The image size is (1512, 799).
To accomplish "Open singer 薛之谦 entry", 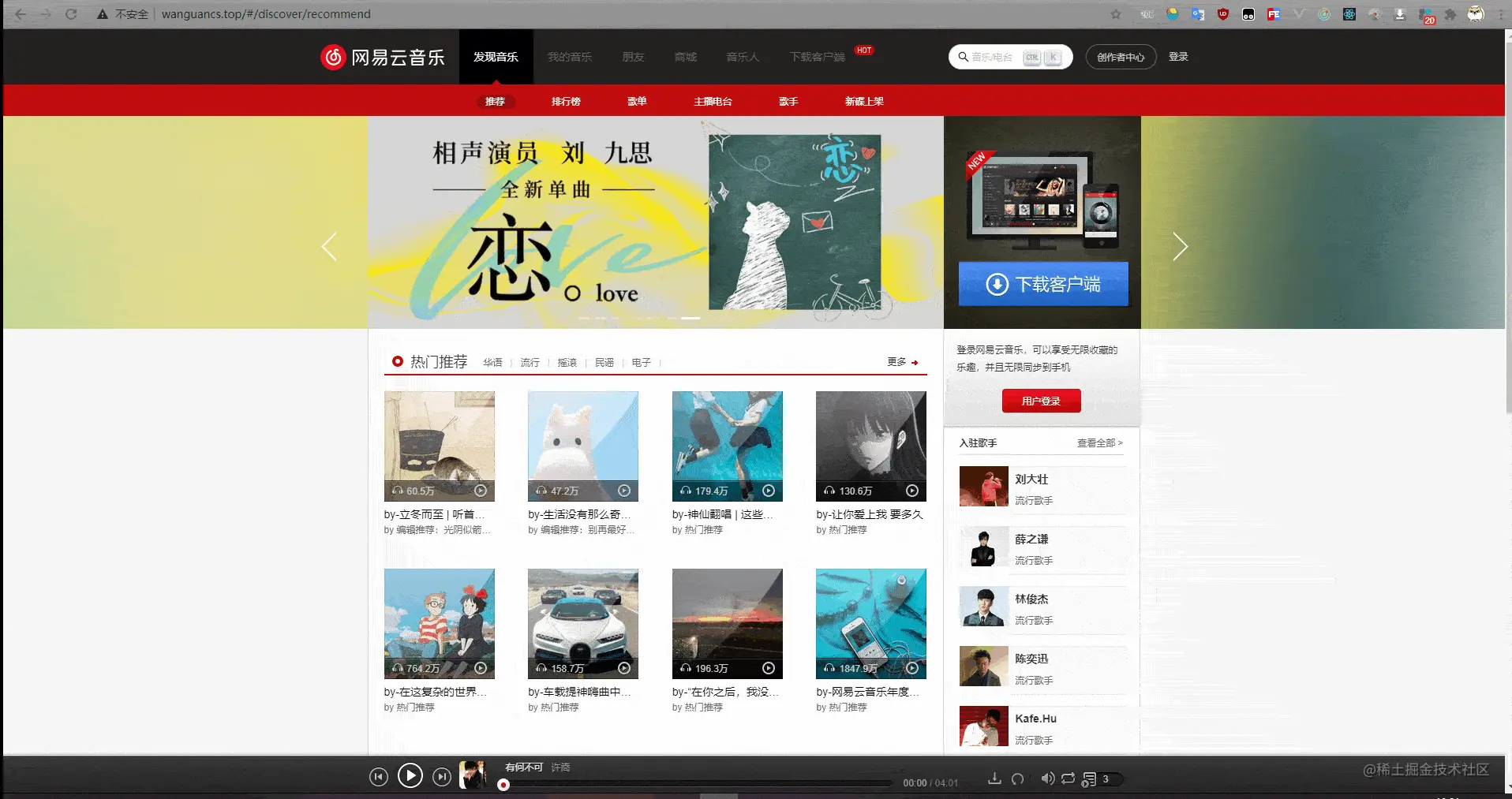I will pos(1042,546).
